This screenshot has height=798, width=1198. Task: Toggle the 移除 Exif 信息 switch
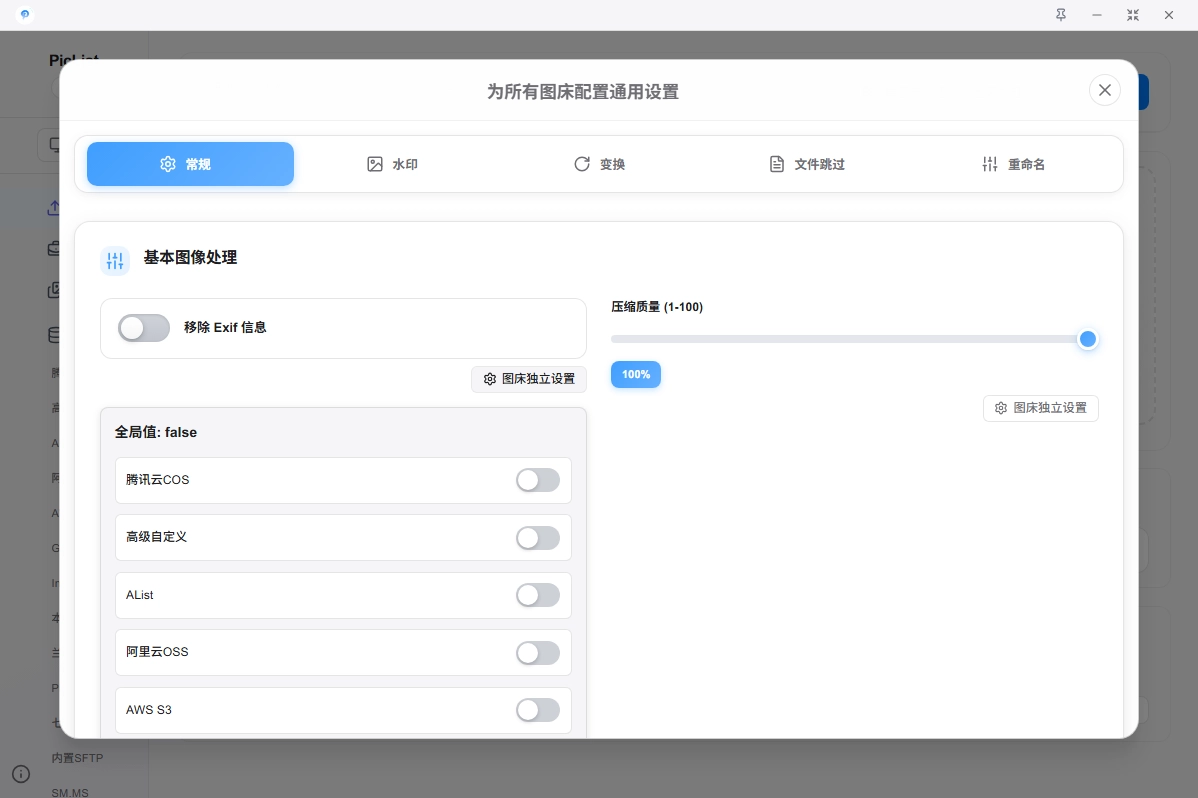143,328
